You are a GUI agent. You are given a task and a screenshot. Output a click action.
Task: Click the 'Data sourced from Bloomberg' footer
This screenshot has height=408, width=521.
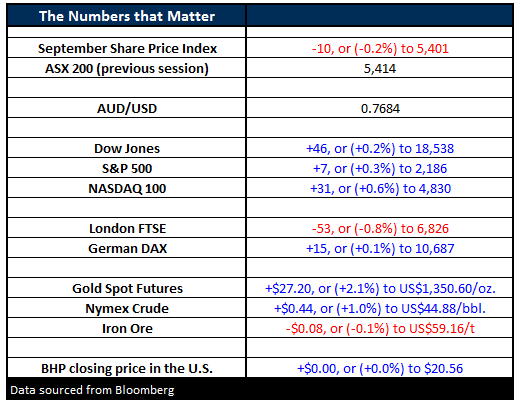(x=92, y=390)
